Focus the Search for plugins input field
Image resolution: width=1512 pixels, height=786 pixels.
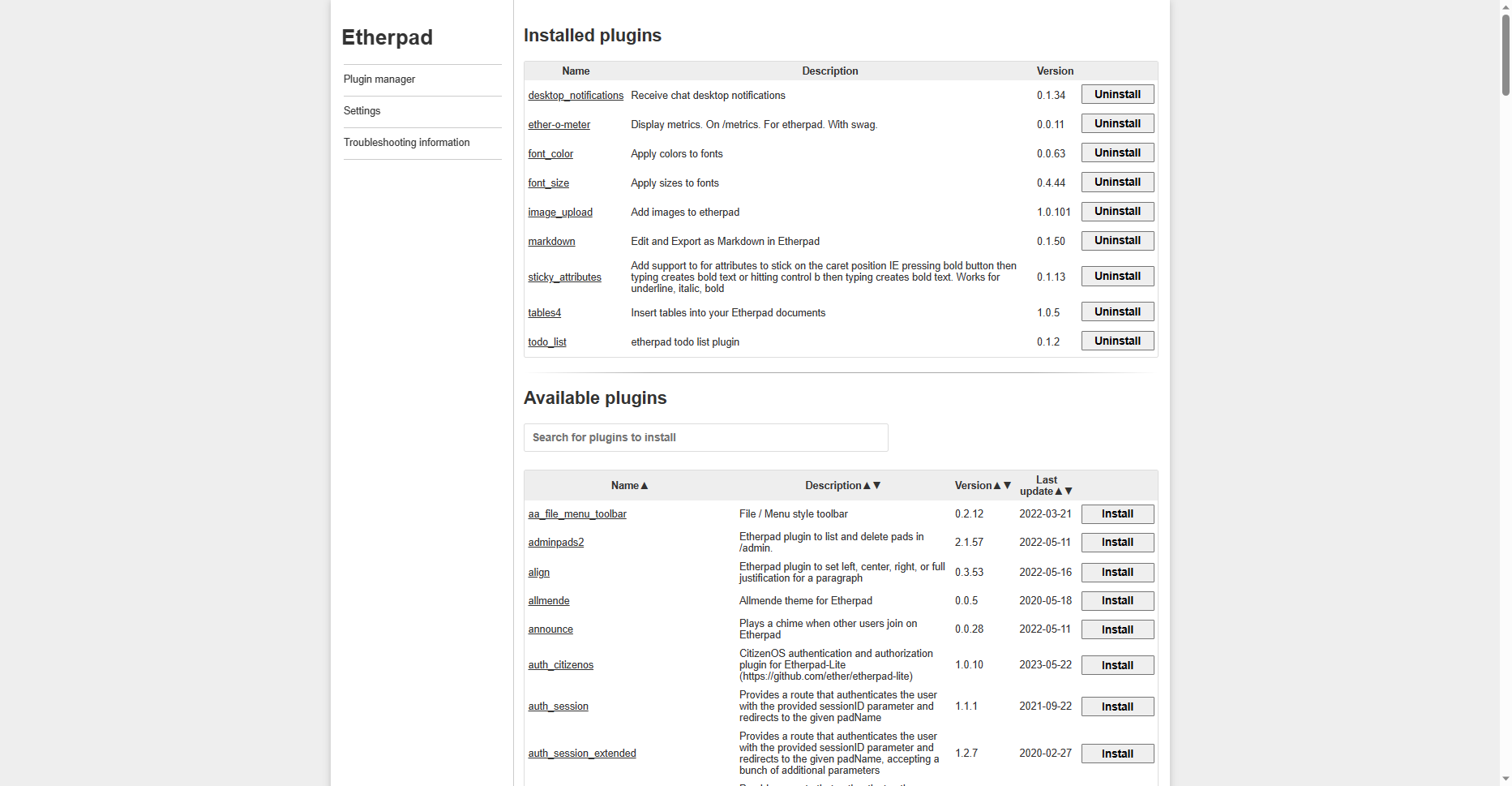click(x=705, y=438)
